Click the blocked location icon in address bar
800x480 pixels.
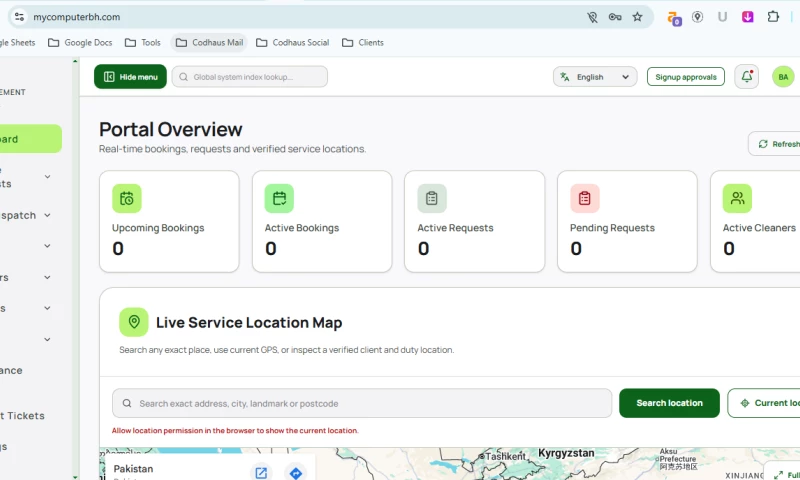coord(592,17)
